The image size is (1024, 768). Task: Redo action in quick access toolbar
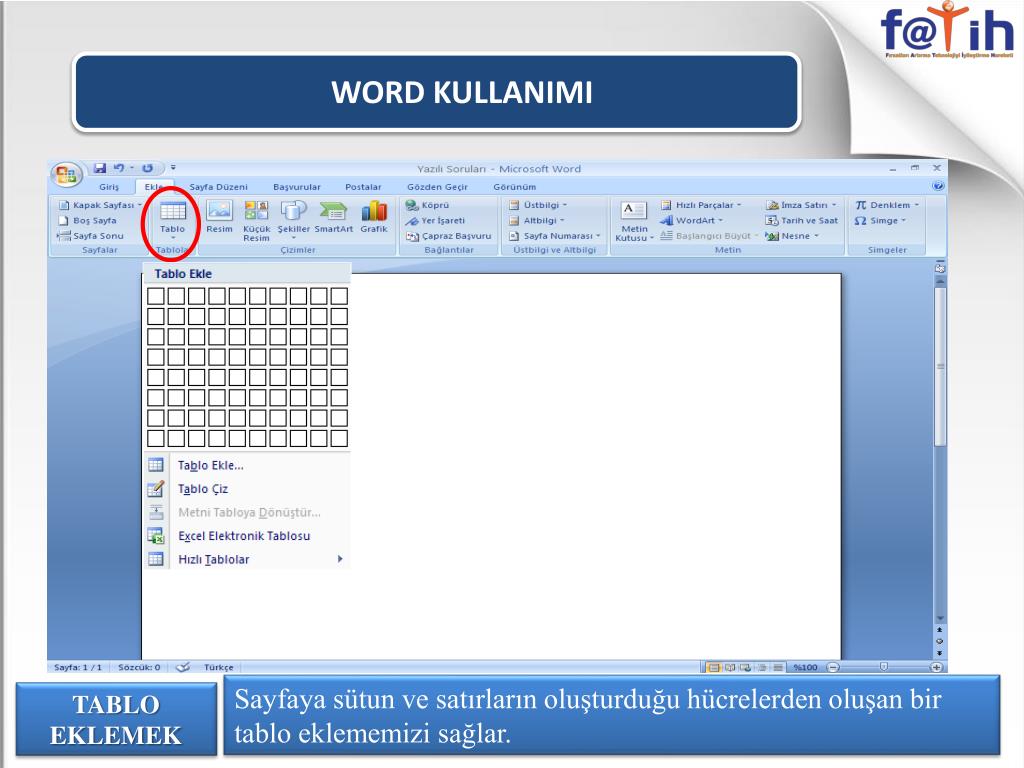[148, 168]
